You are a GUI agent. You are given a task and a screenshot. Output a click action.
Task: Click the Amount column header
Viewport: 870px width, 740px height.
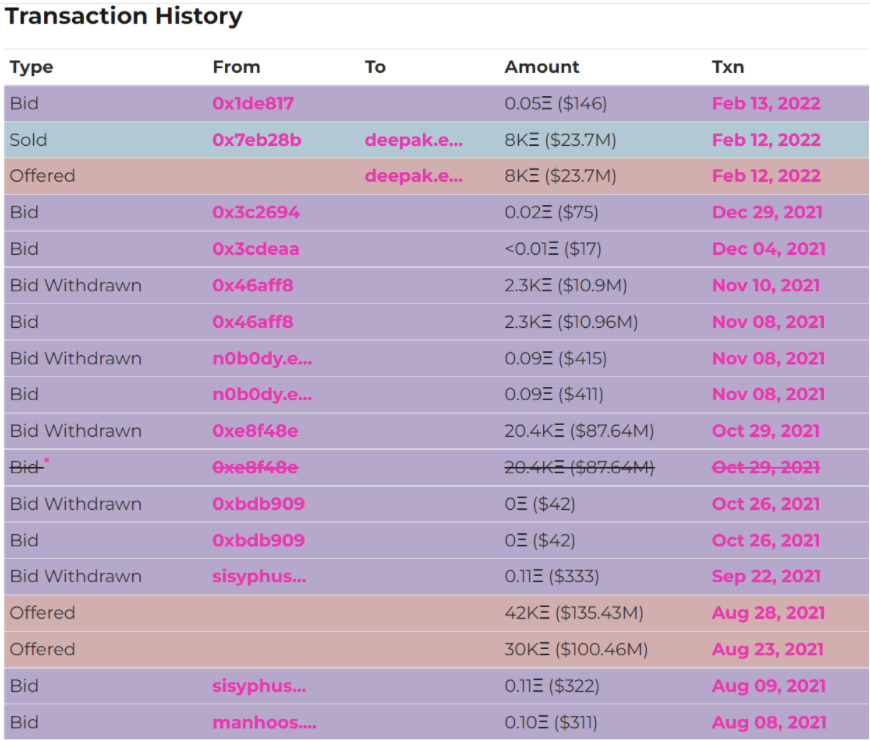(x=541, y=67)
